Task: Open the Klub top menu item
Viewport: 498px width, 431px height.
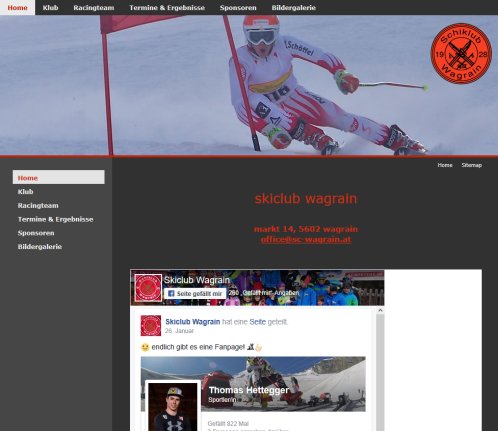Action: point(50,7)
